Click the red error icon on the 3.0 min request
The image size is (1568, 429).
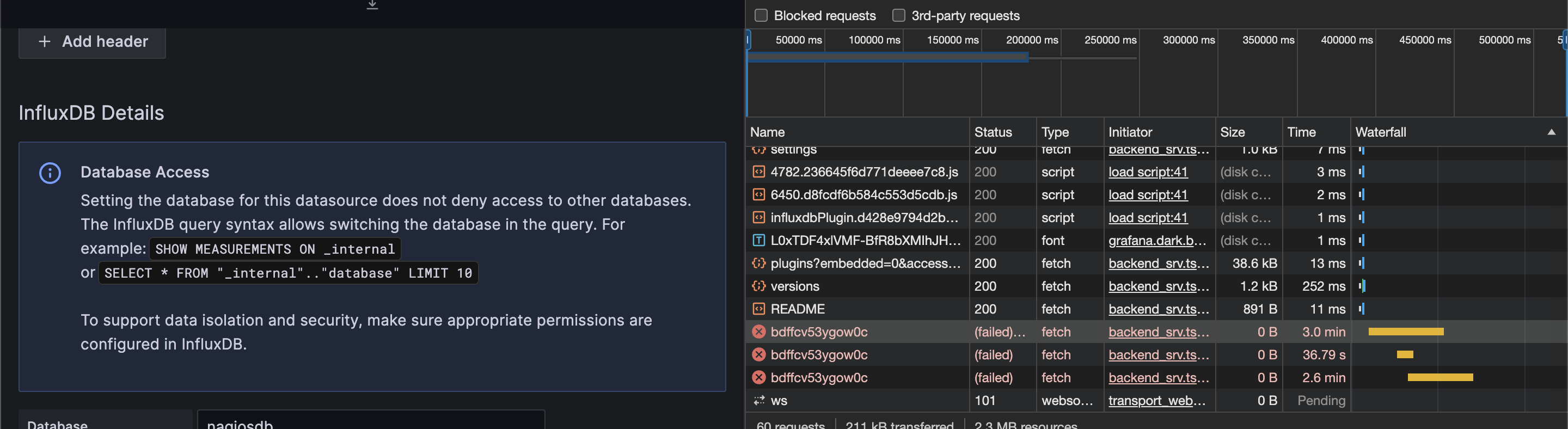click(758, 332)
